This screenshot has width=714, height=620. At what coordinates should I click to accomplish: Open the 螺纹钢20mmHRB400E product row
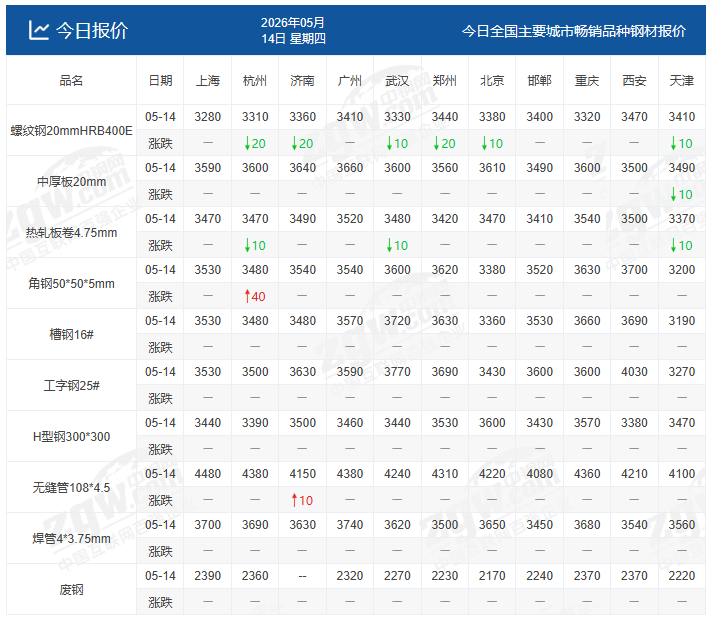coord(71,131)
